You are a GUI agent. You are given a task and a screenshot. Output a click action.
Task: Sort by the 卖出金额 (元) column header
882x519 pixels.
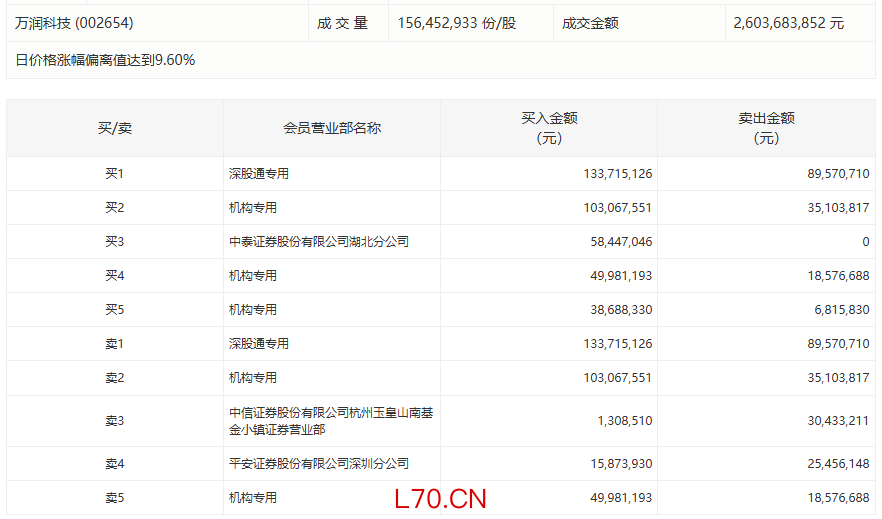click(766, 128)
